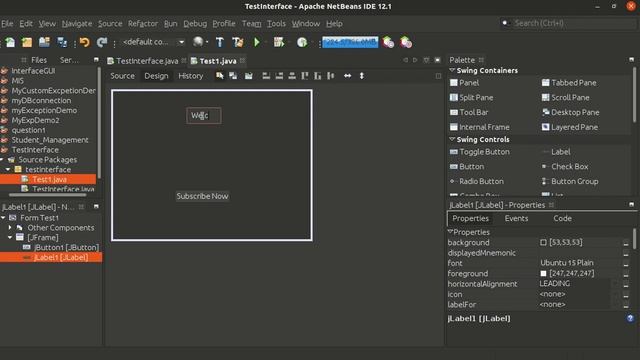640x360 pixels.
Task: Click the Align Top in Row icon
Action: (304, 76)
